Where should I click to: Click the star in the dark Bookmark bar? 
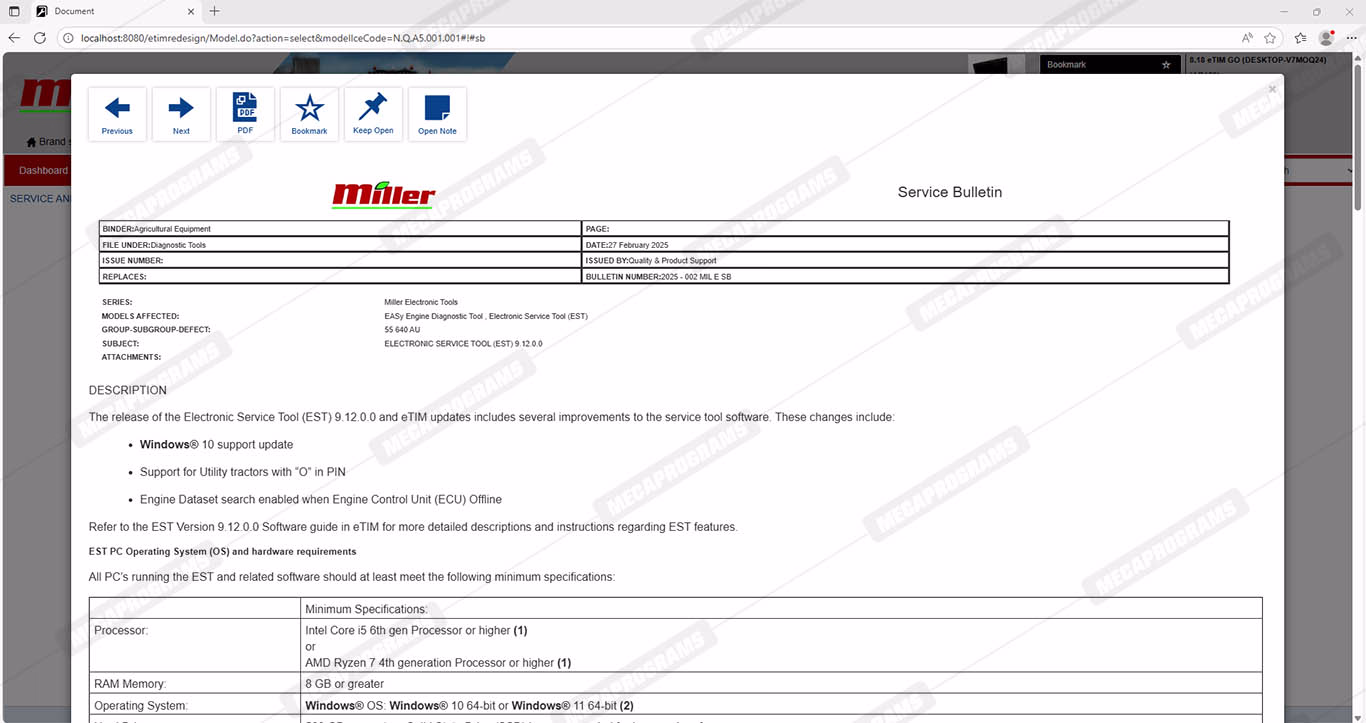point(1166,65)
